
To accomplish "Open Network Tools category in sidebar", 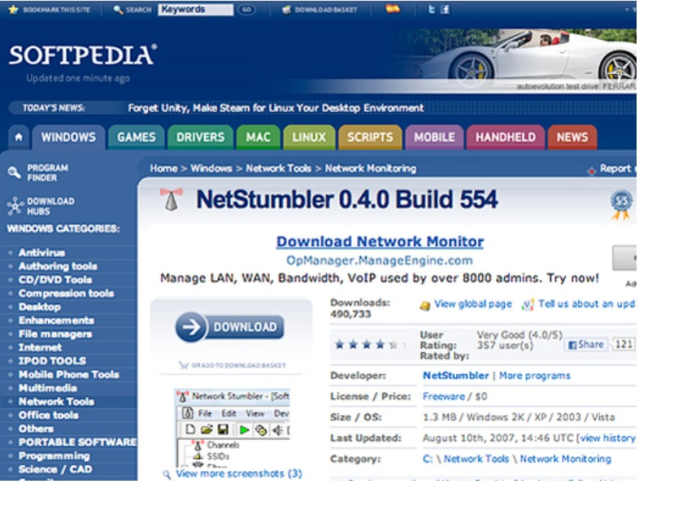I will (x=56, y=402).
